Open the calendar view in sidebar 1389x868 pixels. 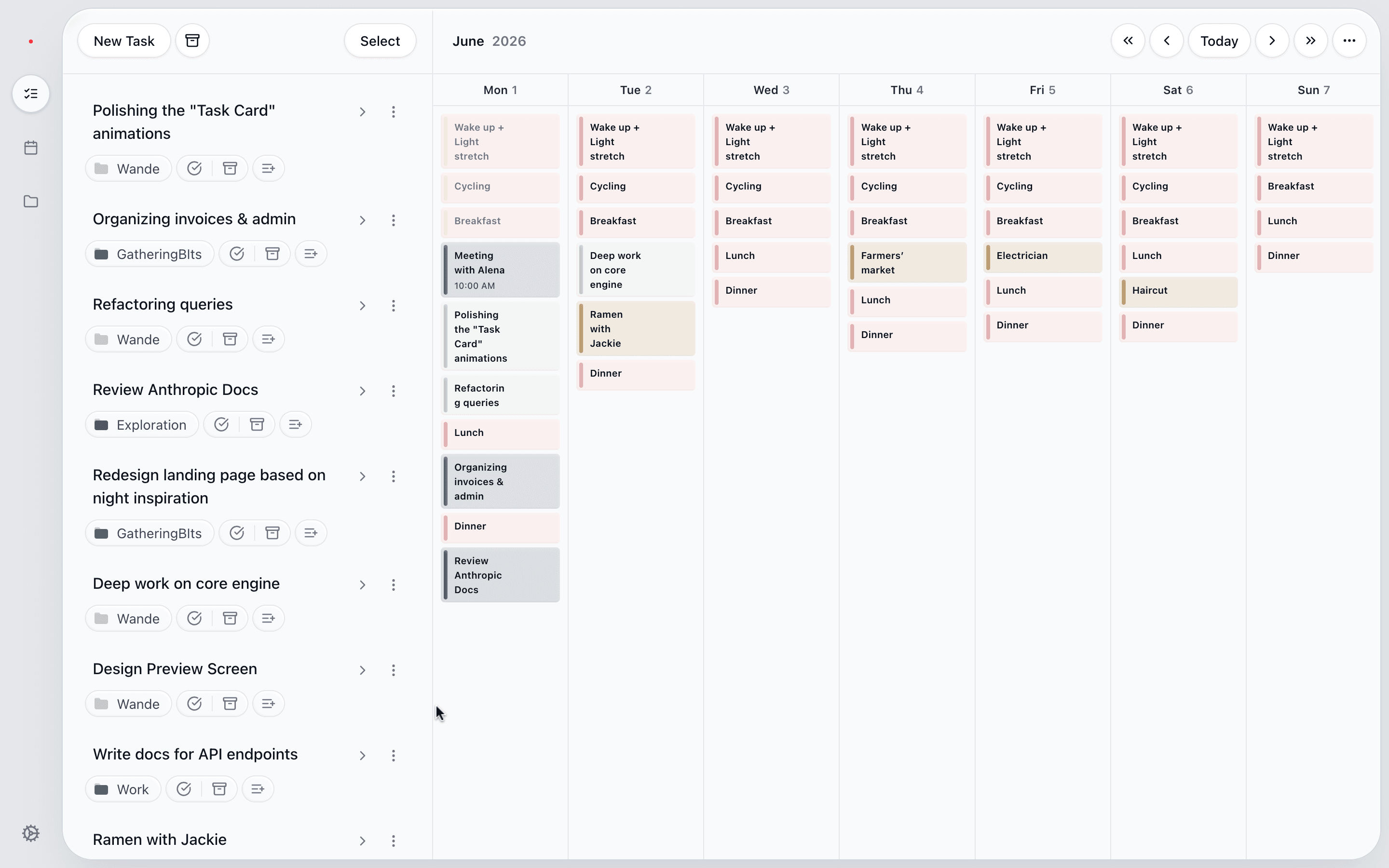click(31, 148)
